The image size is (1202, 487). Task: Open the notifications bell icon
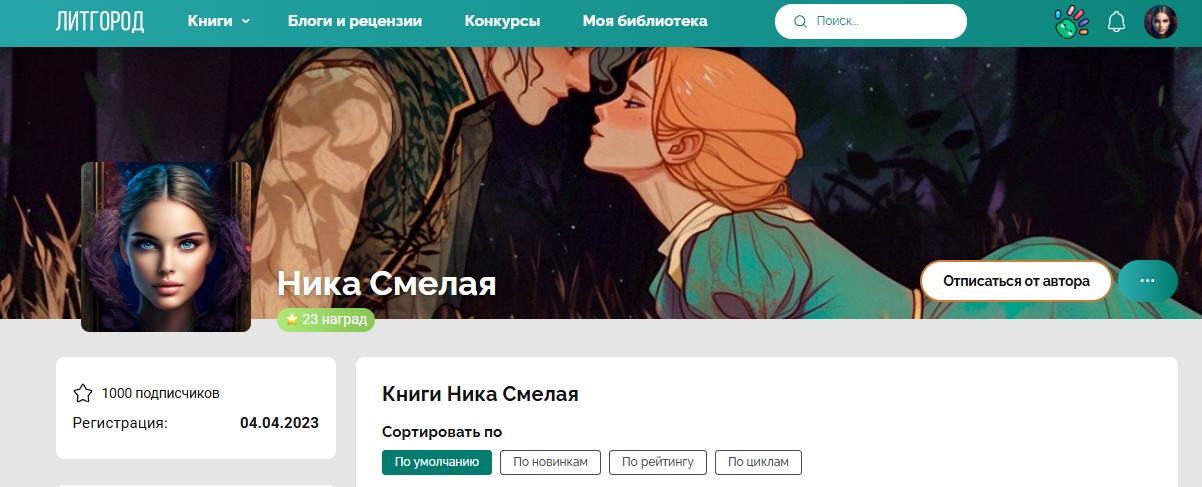tap(1117, 21)
